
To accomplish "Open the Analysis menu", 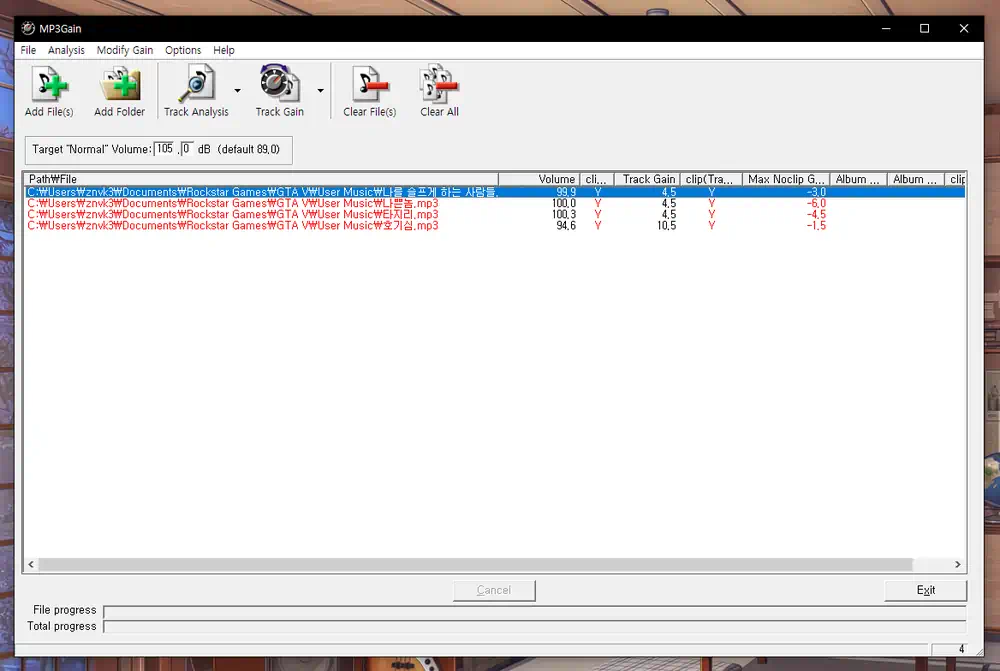I will pos(66,50).
